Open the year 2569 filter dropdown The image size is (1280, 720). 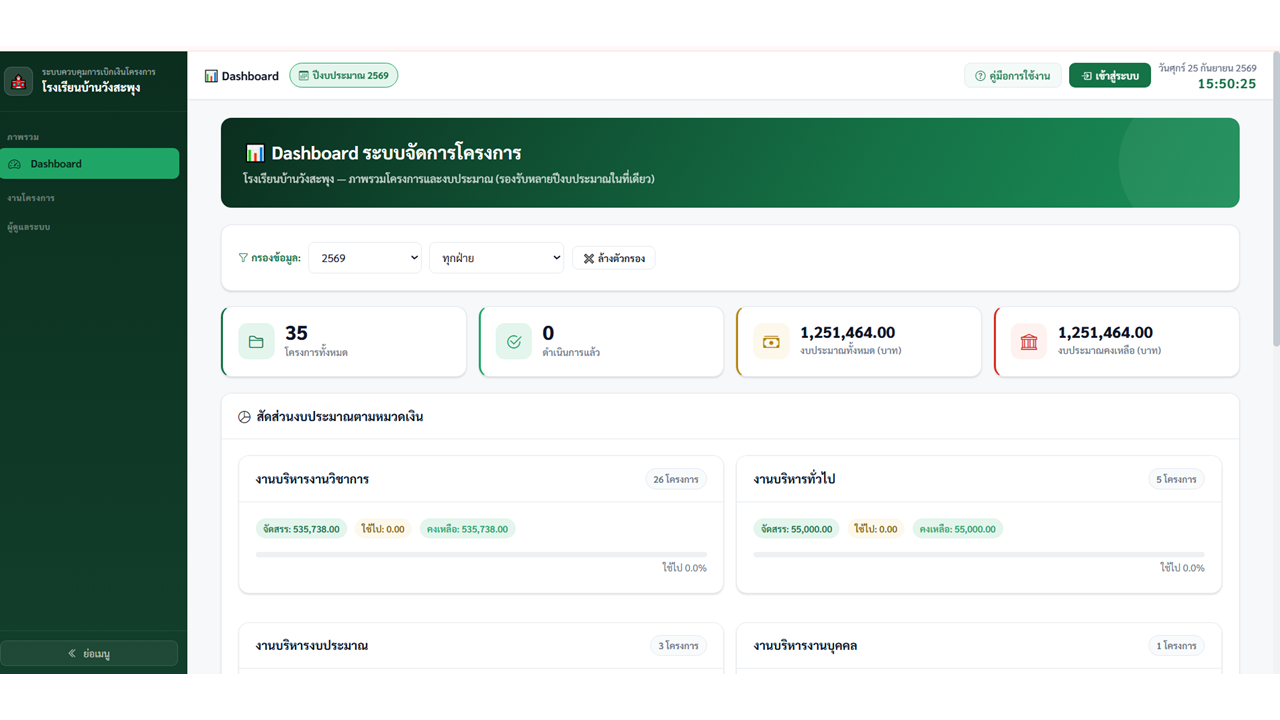(x=365, y=258)
